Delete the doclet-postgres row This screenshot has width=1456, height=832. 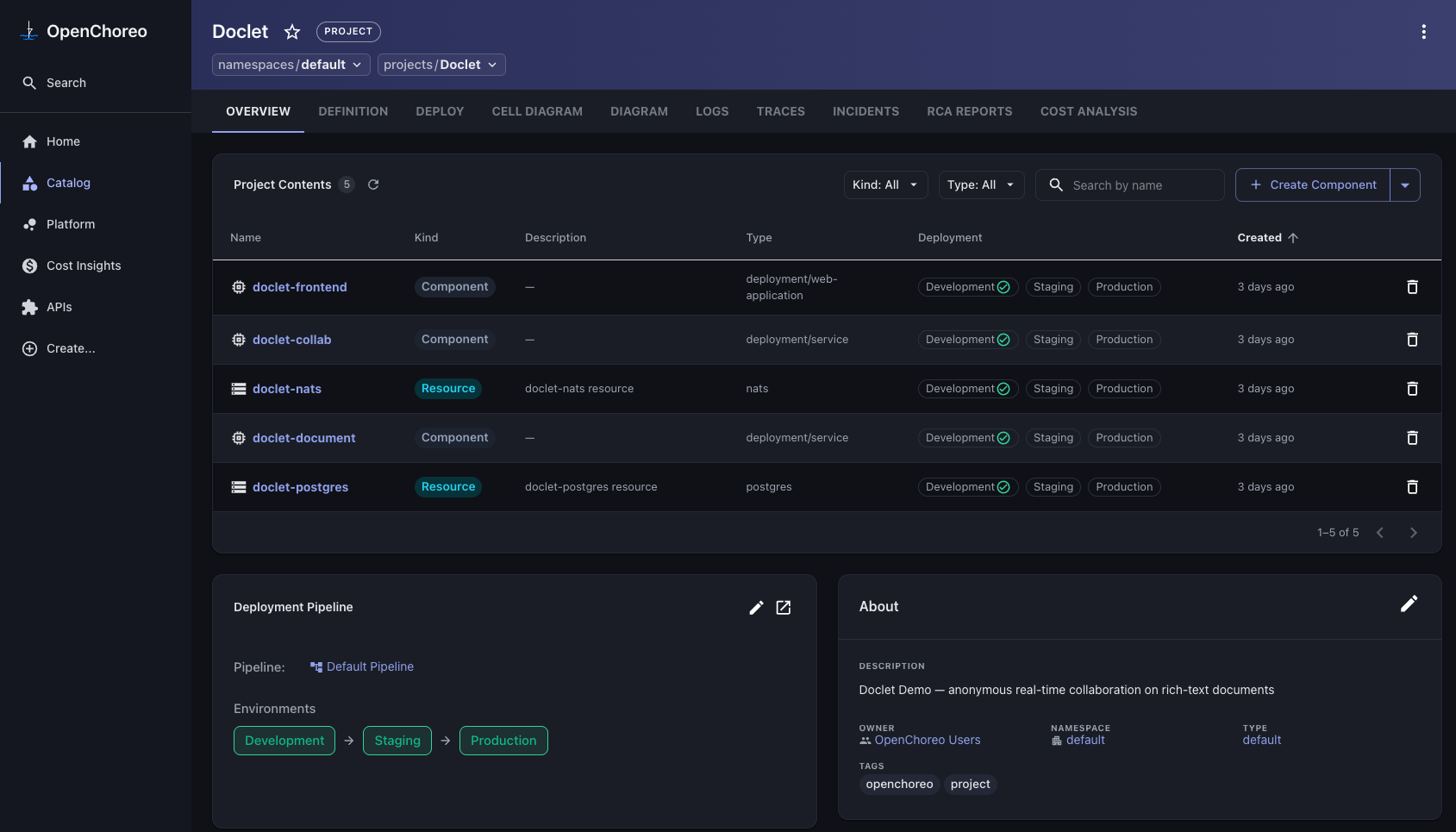[x=1412, y=487]
